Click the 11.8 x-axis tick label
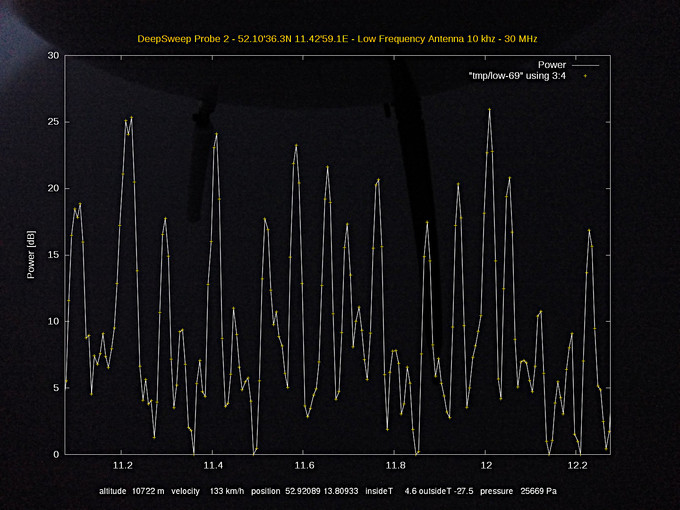 click(396, 466)
